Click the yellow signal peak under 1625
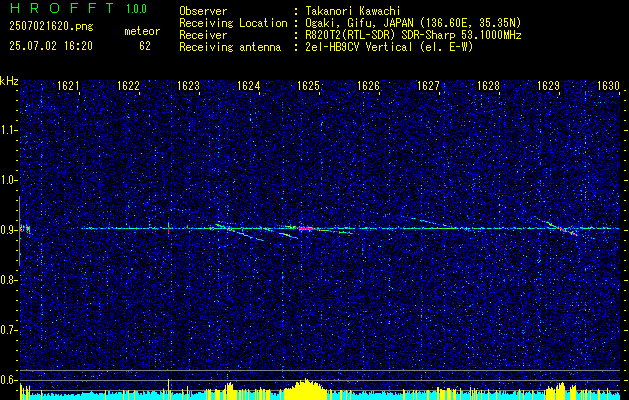629x400 pixels. click(x=306, y=388)
